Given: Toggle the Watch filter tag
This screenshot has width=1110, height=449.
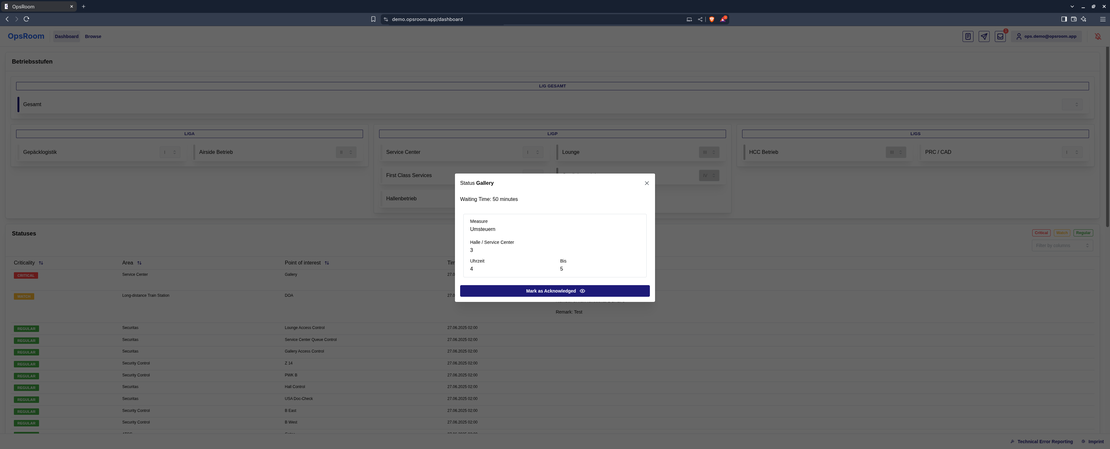Looking at the screenshot, I should click(x=1062, y=232).
